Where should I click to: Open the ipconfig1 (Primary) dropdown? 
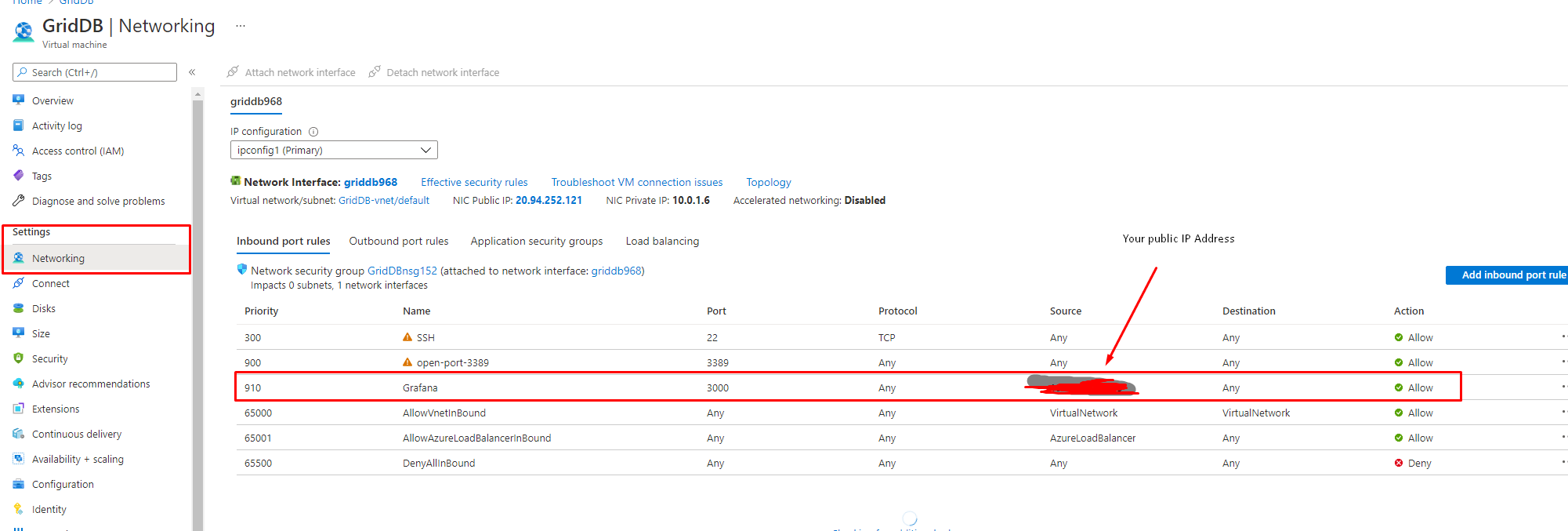(x=334, y=150)
